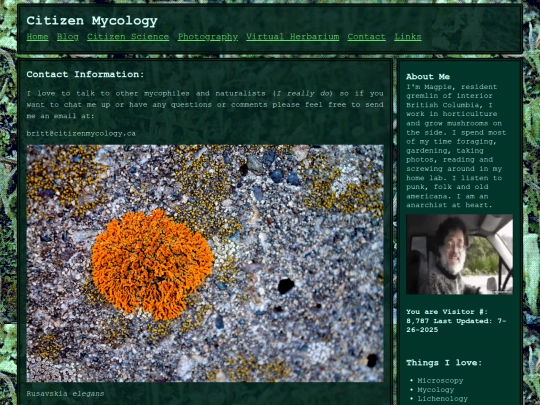The height and width of the screenshot is (405, 540).
Task: Click the Citizen Mycology site title
Action: [x=92, y=21]
